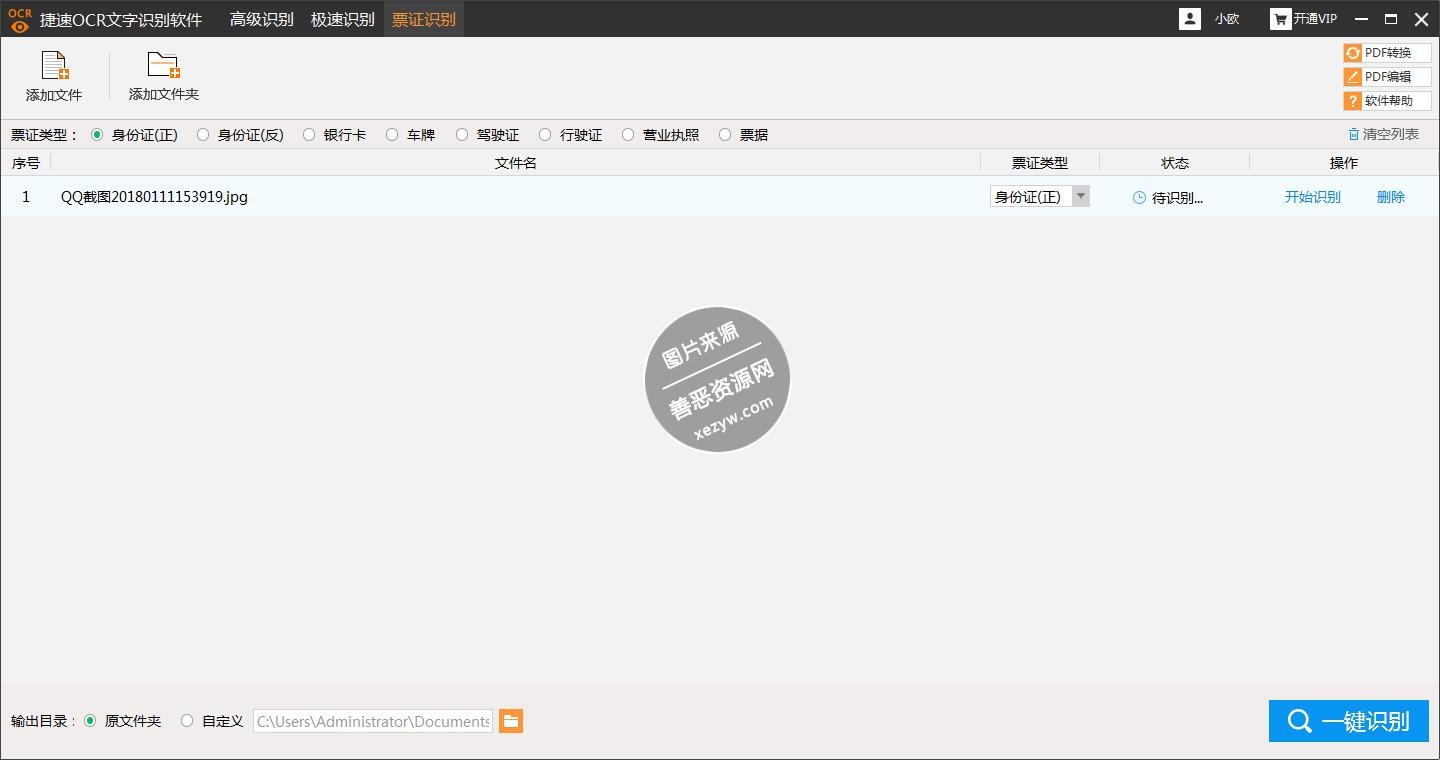Open the PDF转换 tool
The image size is (1440, 760).
[1386, 53]
